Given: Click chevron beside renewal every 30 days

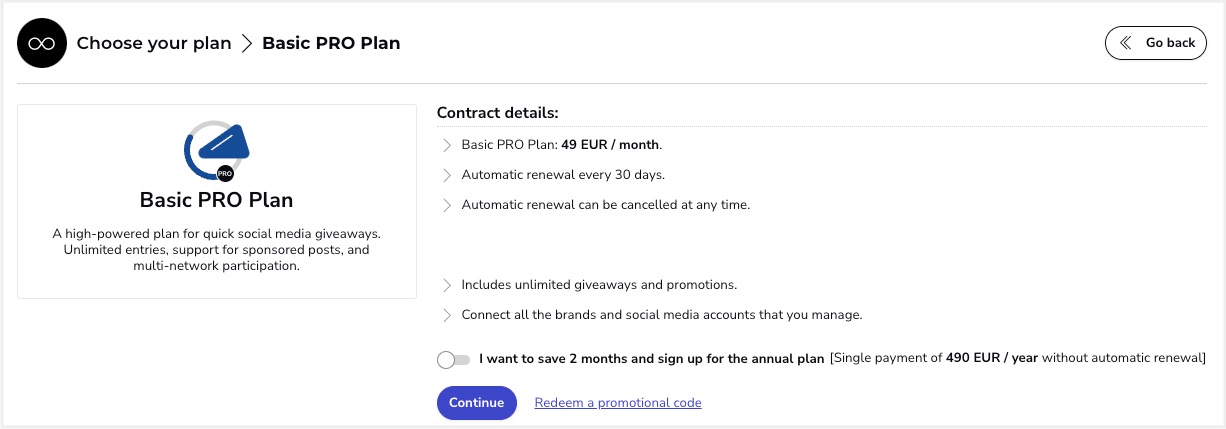Looking at the screenshot, I should 447,175.
